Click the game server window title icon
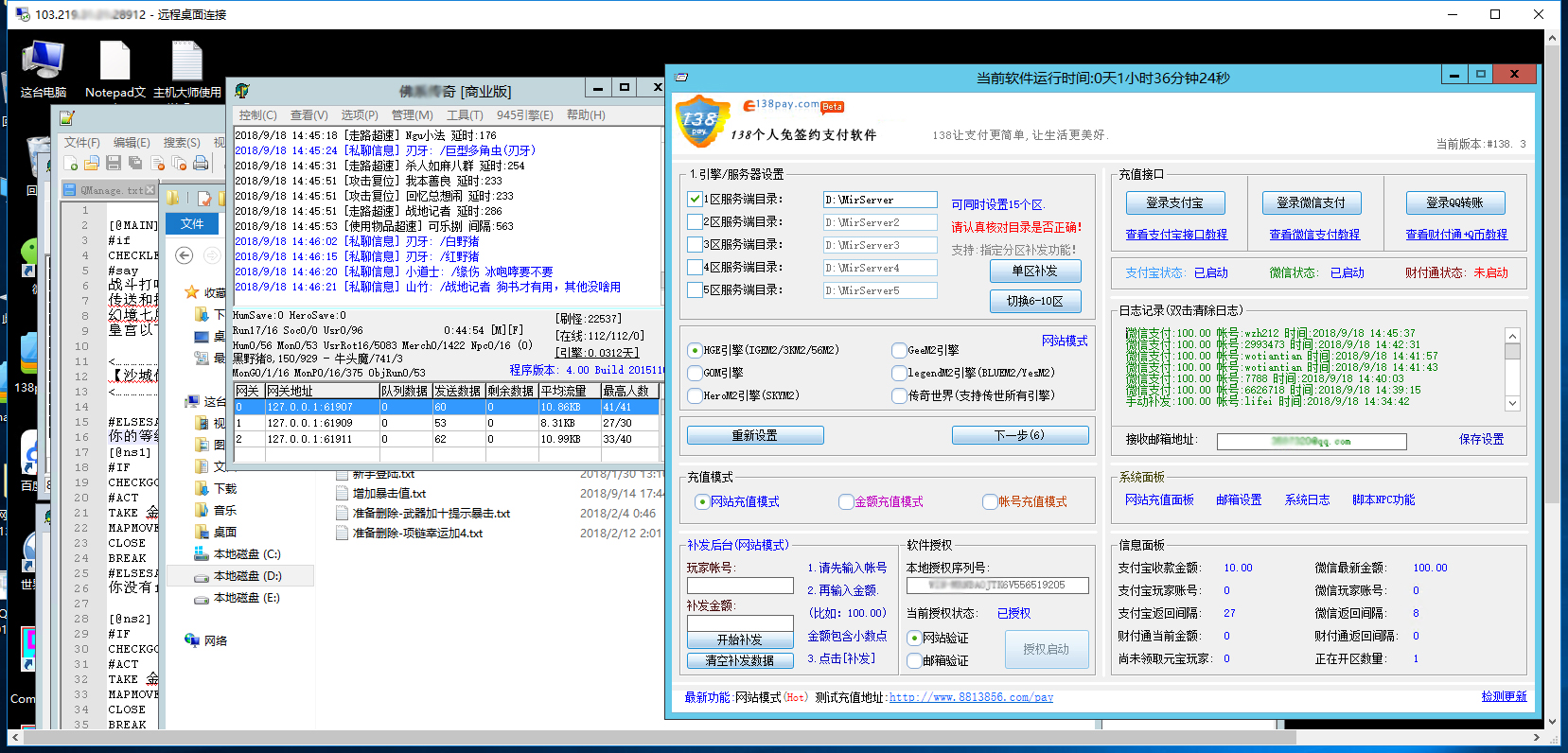The height and width of the screenshot is (753, 1568). tap(242, 91)
